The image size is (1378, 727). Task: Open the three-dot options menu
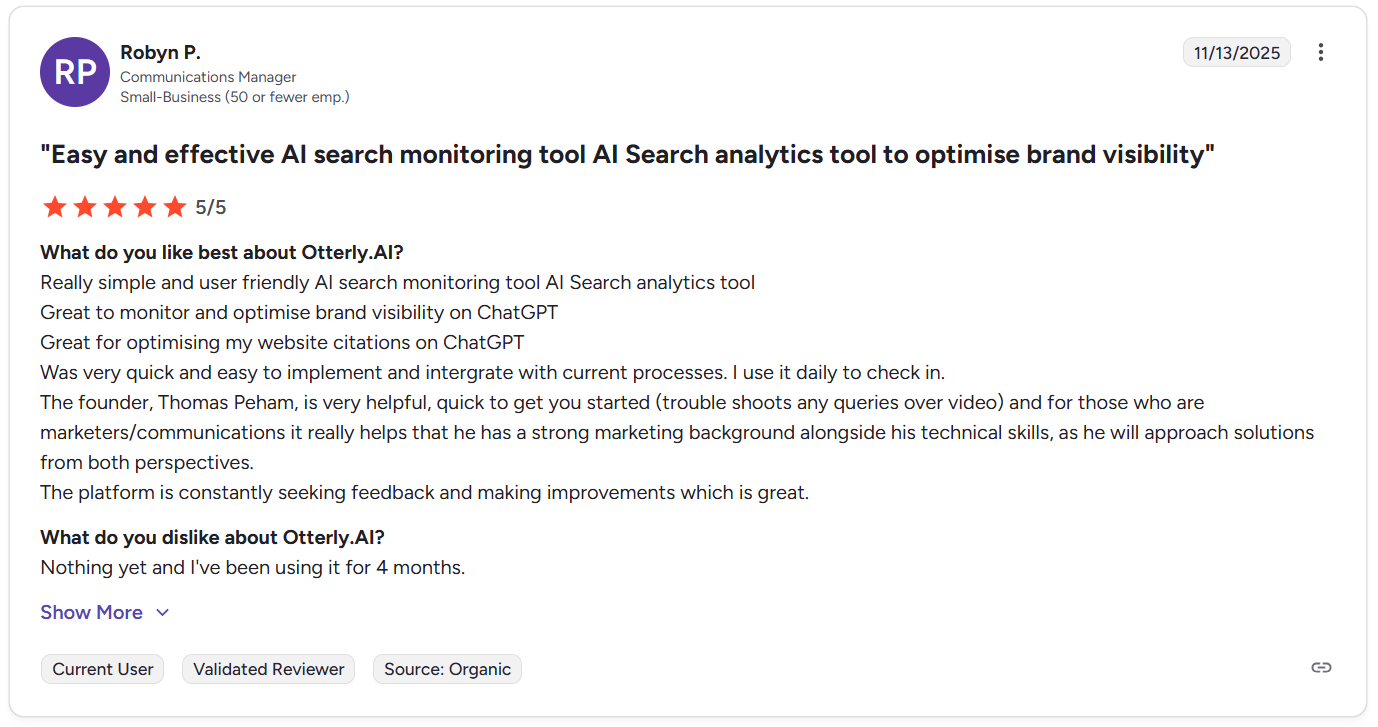click(1320, 53)
